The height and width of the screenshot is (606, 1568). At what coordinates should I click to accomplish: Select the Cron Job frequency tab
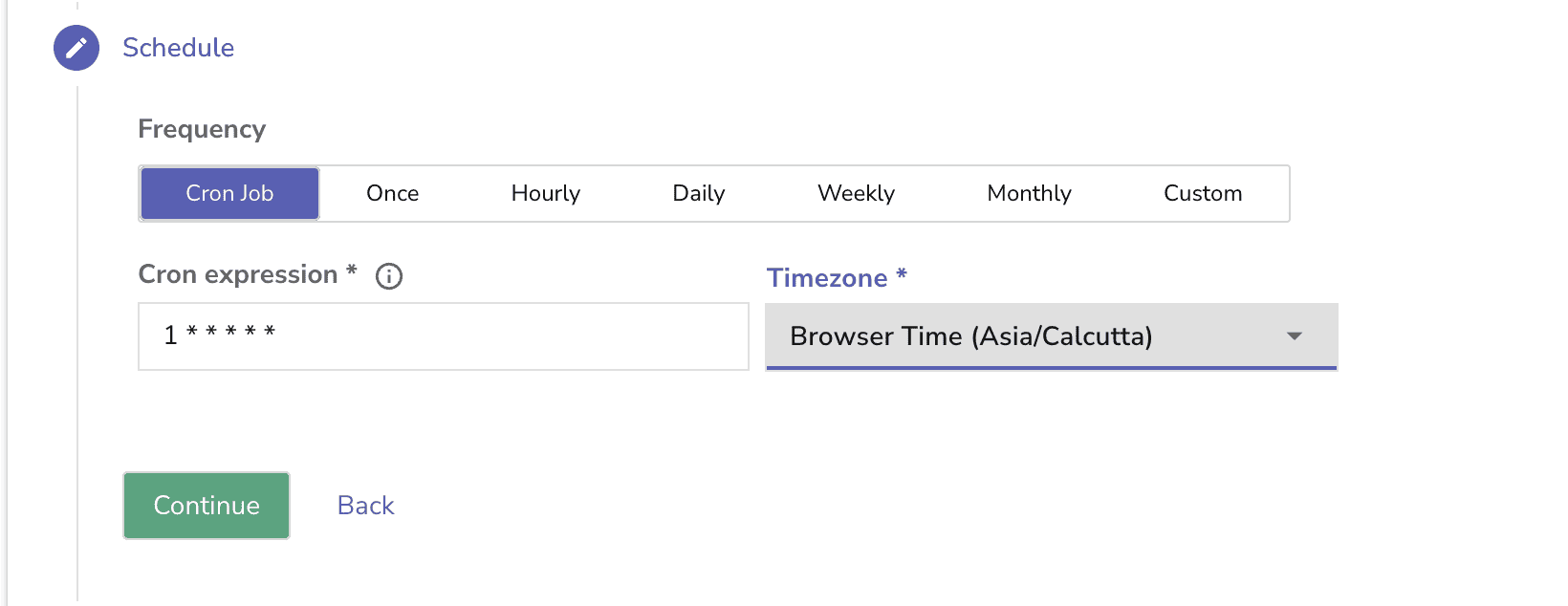229,193
